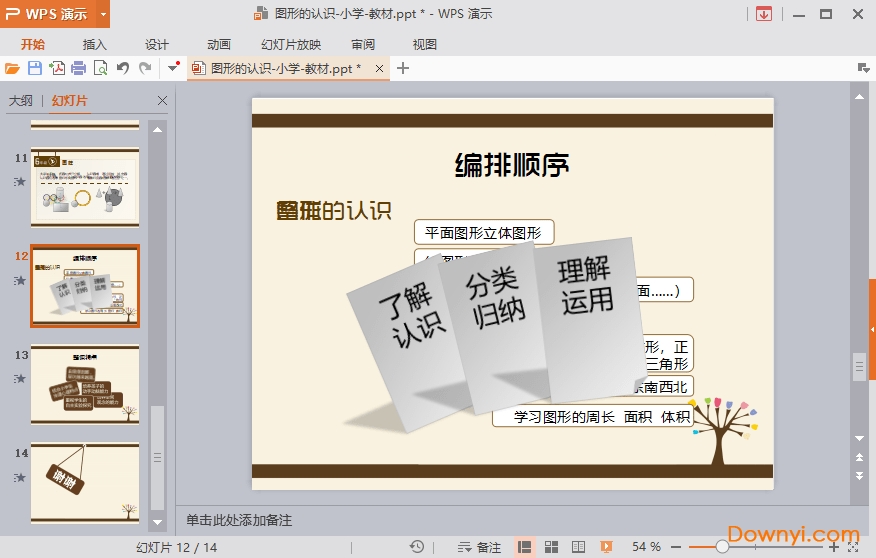Click the Save icon in quick access toolbar

click(35, 68)
